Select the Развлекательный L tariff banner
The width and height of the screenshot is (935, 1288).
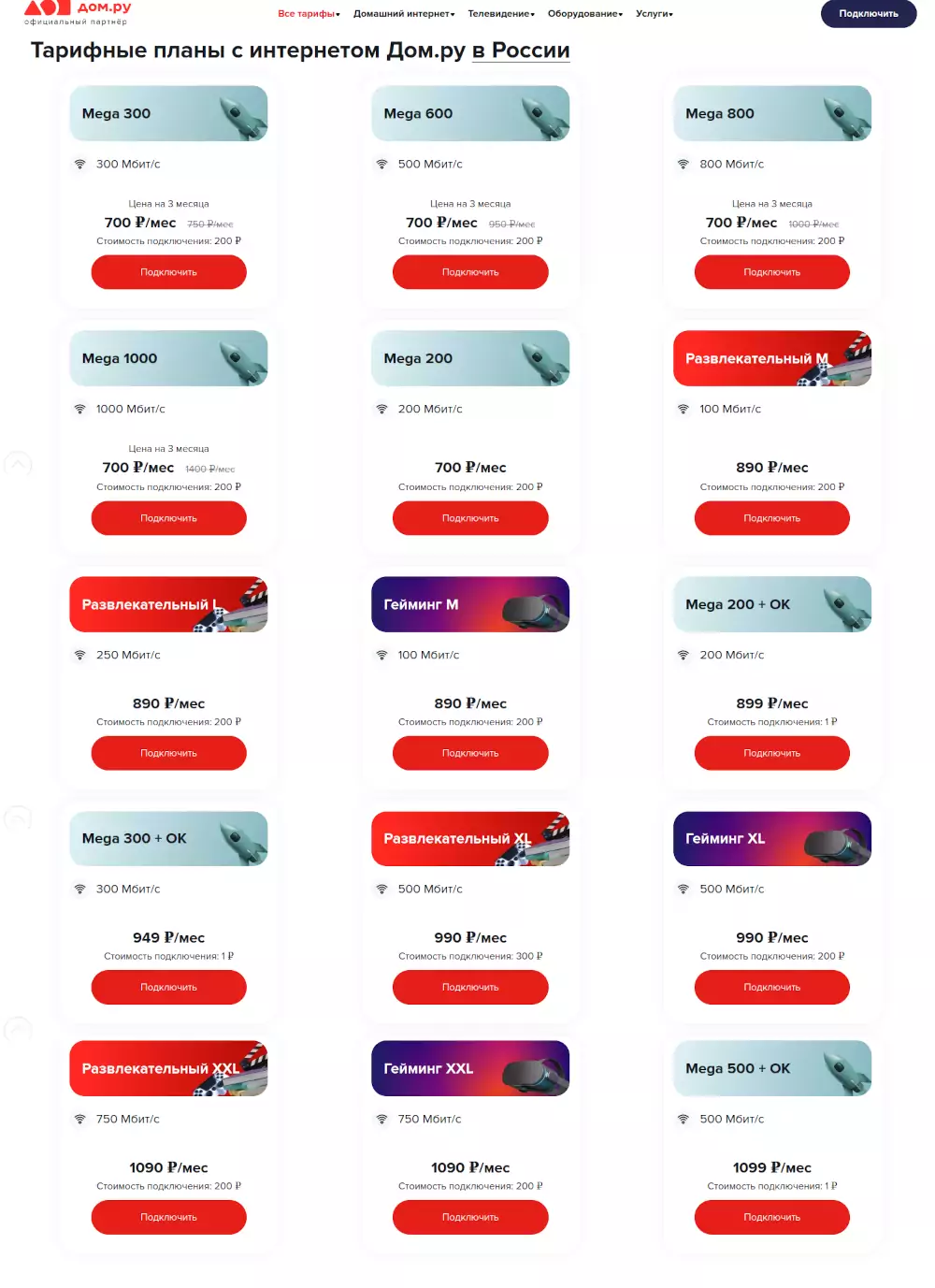tap(169, 604)
